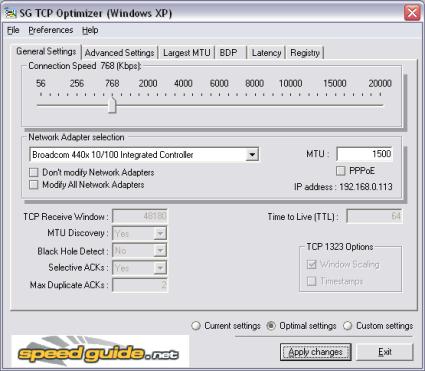Click the IP address 192.168.0.113 text
The width and height of the screenshot is (425, 371).
coord(343,187)
